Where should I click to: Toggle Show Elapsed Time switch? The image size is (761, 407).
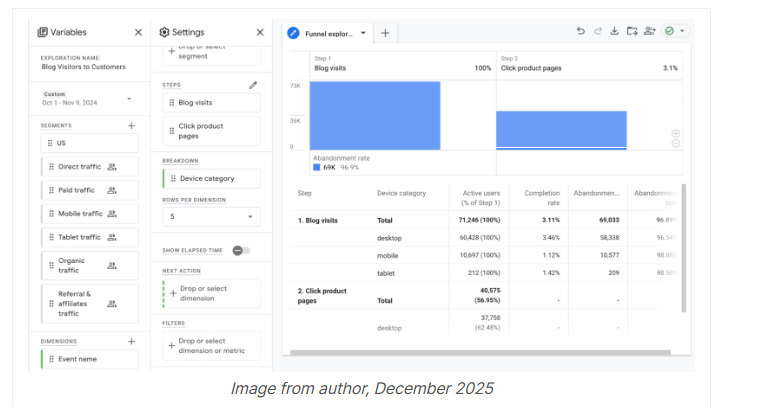241,250
